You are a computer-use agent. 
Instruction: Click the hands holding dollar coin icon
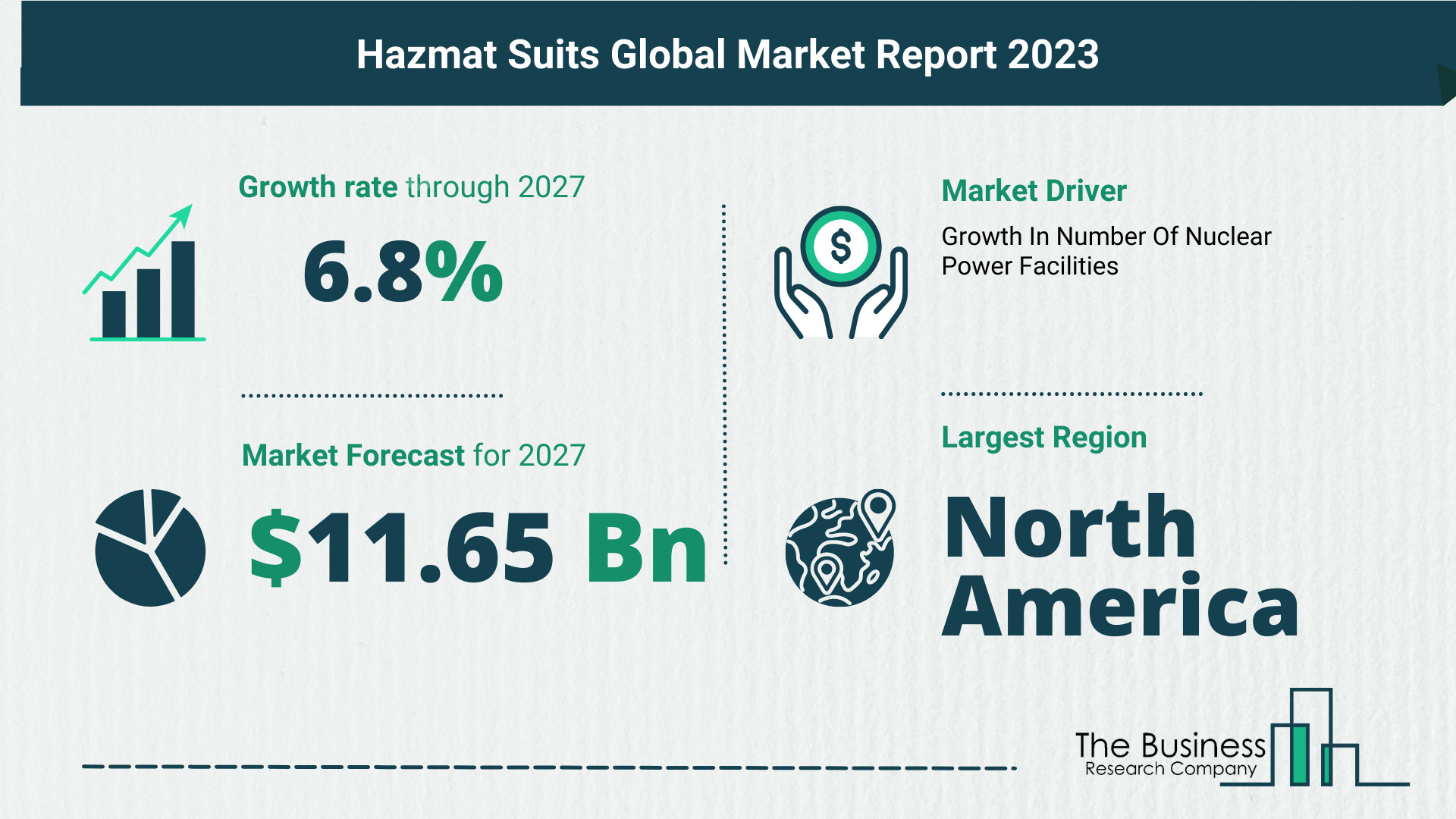840,272
